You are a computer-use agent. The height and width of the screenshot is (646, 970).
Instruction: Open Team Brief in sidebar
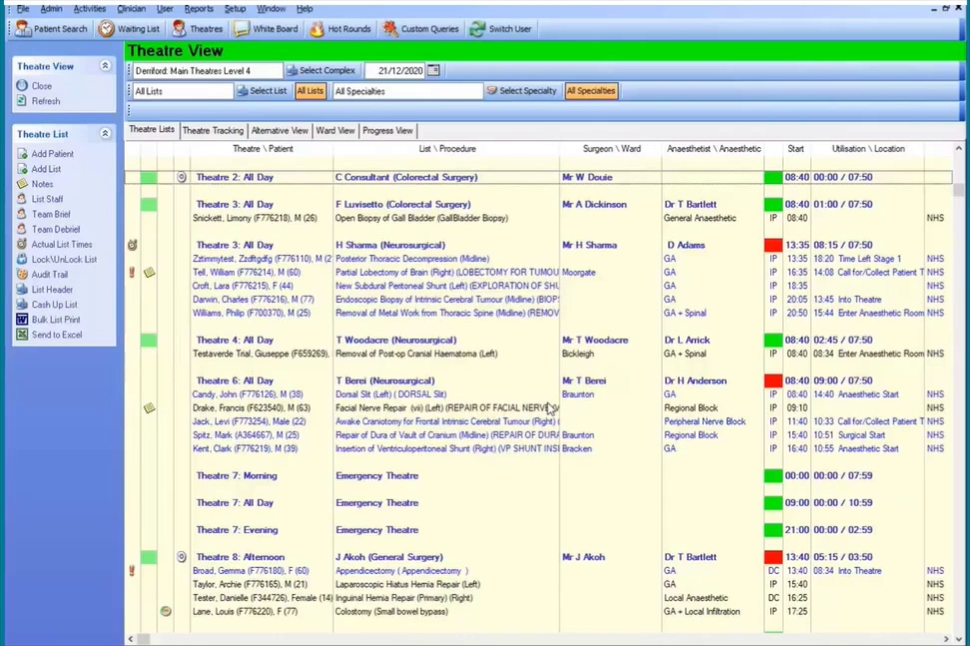[44, 214]
